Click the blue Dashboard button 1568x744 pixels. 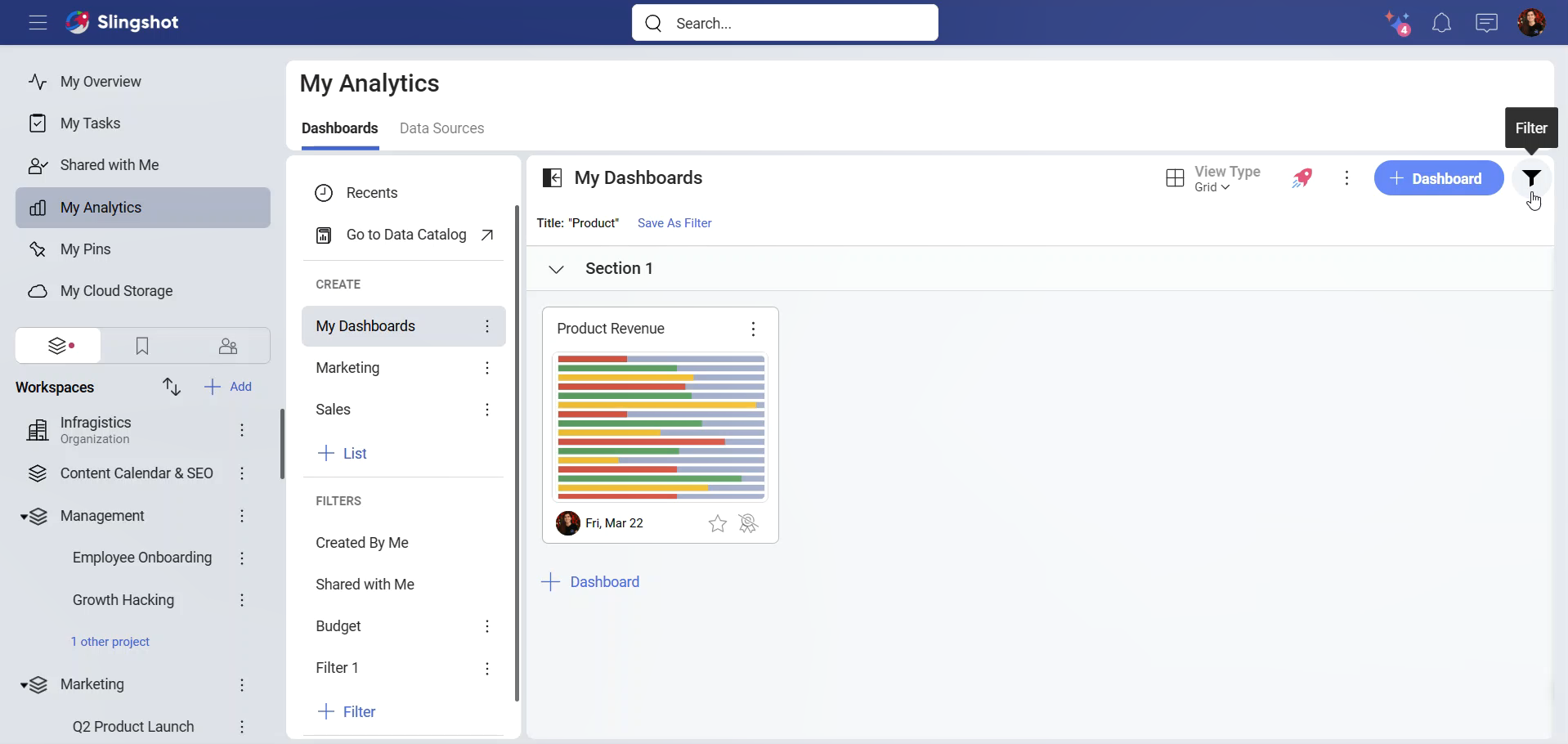tap(1439, 178)
